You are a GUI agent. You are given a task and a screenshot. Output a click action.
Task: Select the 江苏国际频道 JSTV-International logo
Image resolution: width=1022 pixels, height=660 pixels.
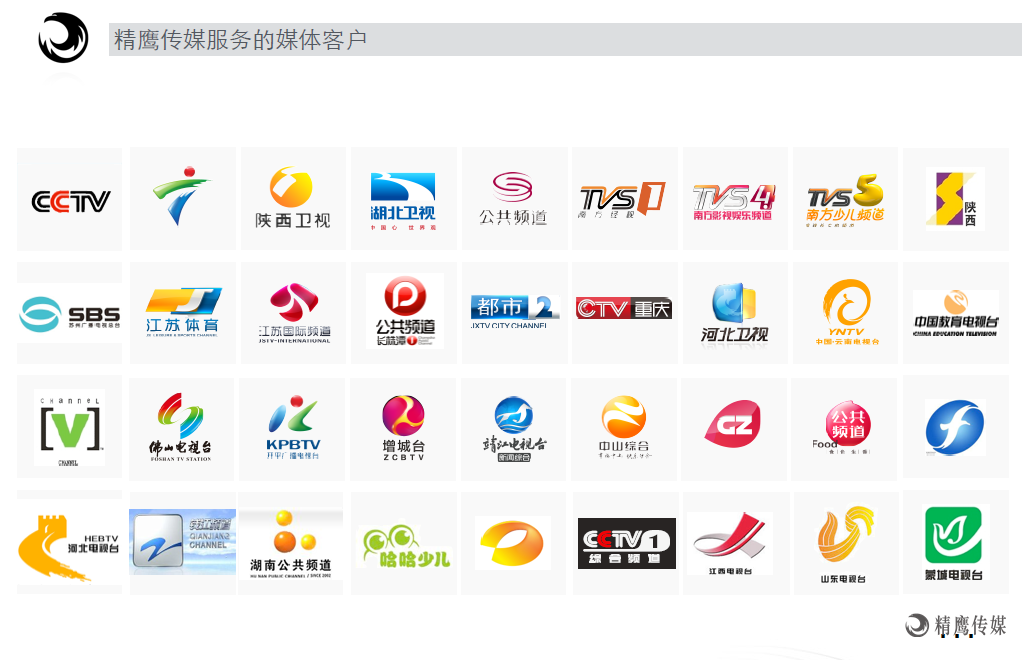click(x=294, y=313)
